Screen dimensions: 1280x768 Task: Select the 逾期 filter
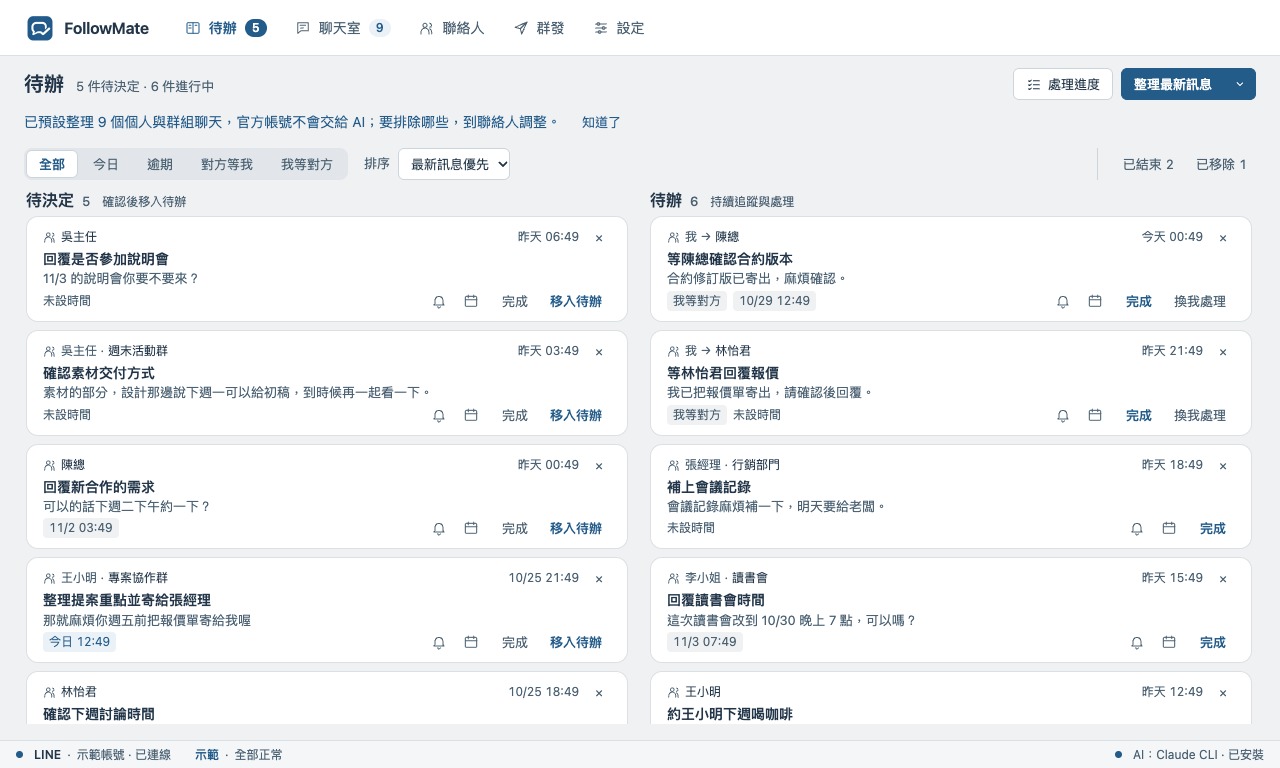pos(160,164)
